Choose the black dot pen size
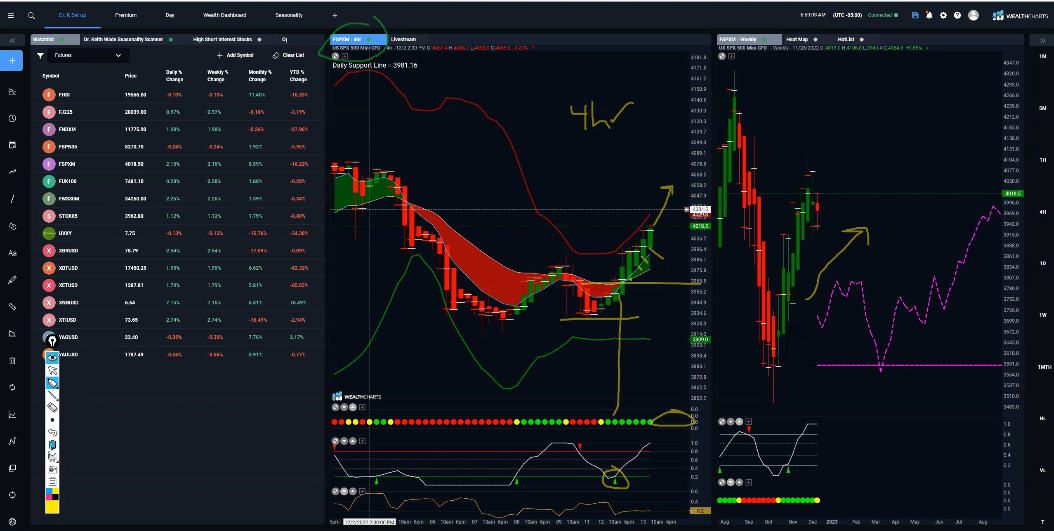Image resolution: width=1054 pixels, height=531 pixels. pyautogui.click(x=52, y=420)
